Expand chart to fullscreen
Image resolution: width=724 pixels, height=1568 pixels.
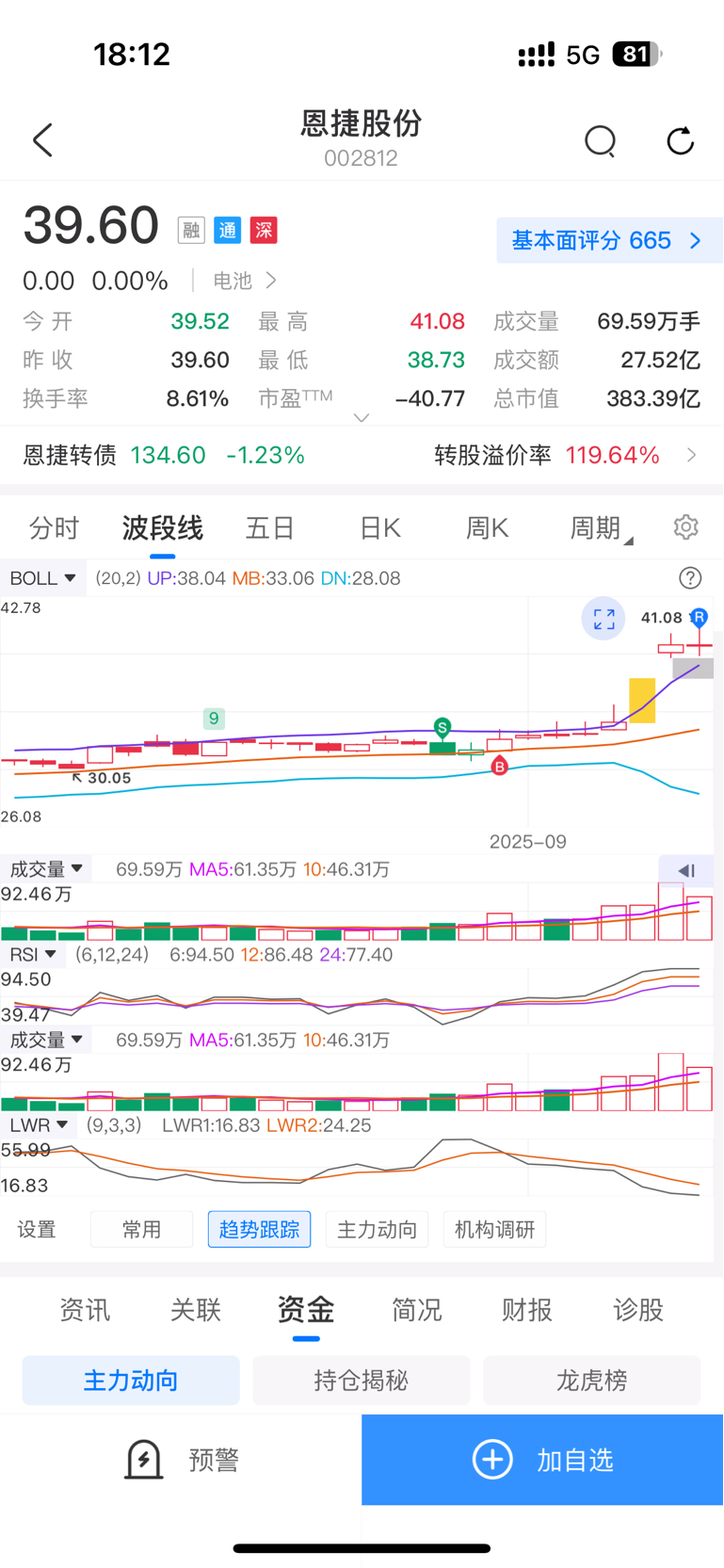tap(603, 619)
